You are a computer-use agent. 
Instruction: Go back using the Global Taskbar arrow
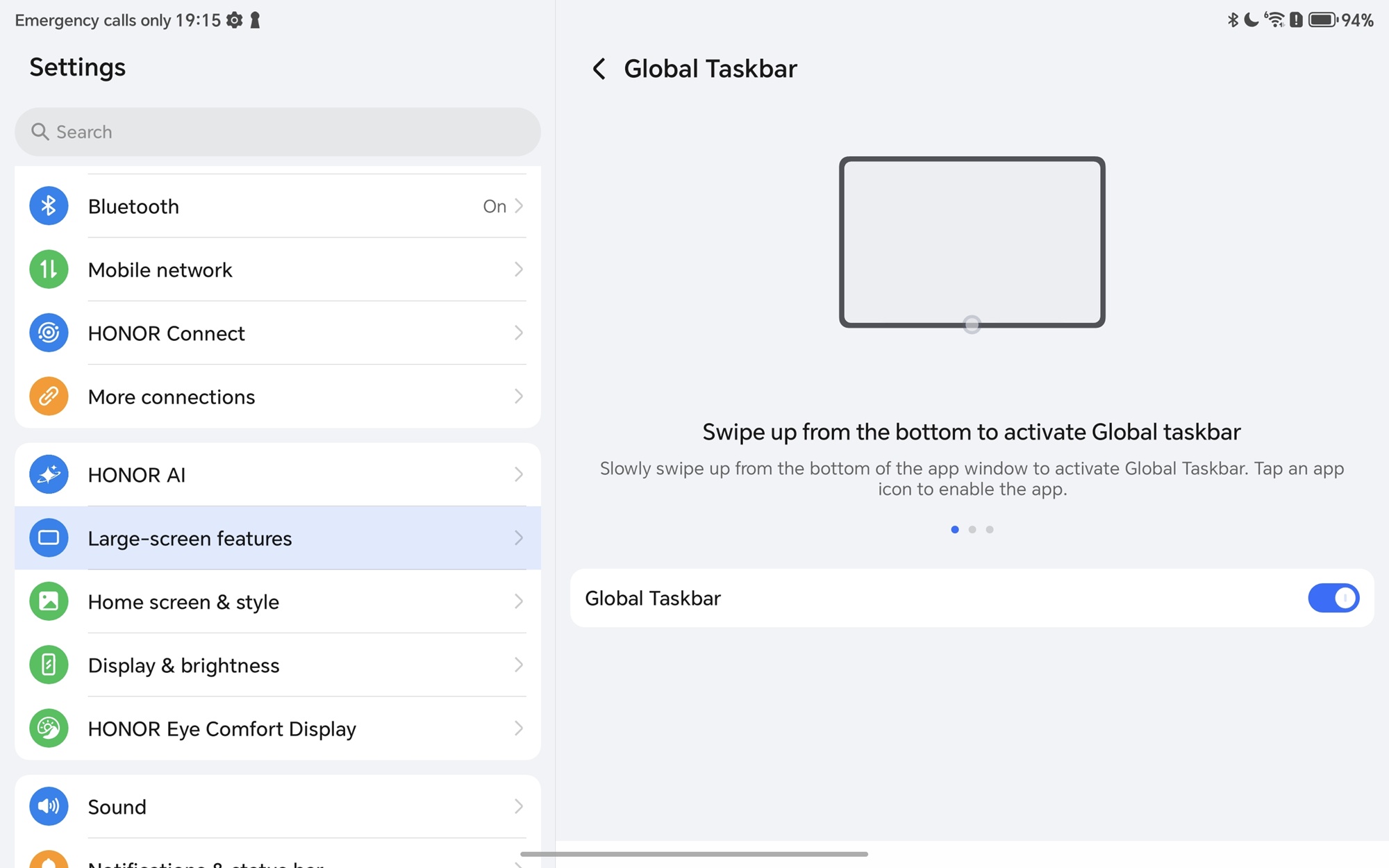tap(599, 69)
